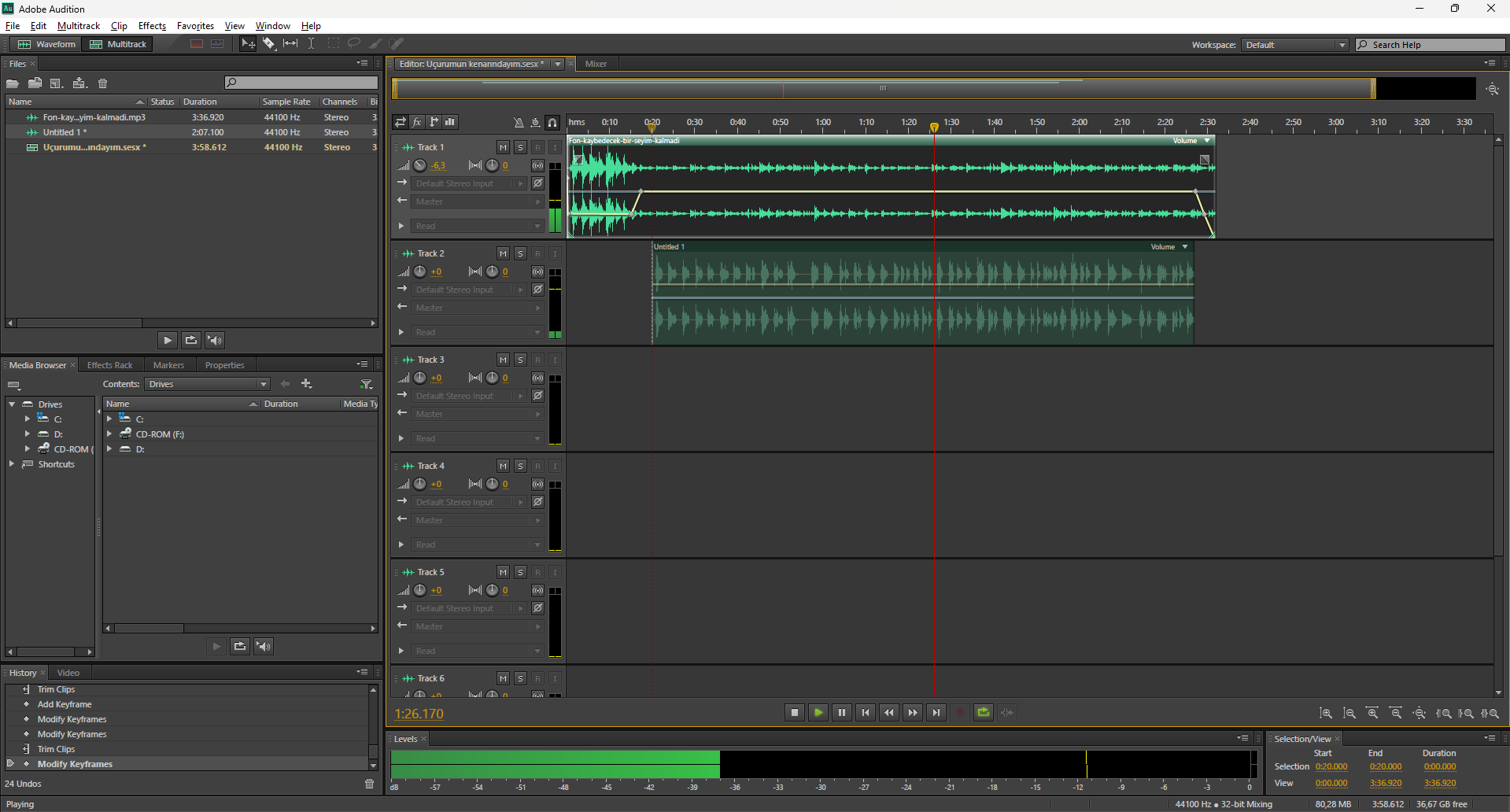Viewport: 1510px width, 812px height.
Task: Expand CD-ROM (F:) in contents list
Action: [x=109, y=434]
